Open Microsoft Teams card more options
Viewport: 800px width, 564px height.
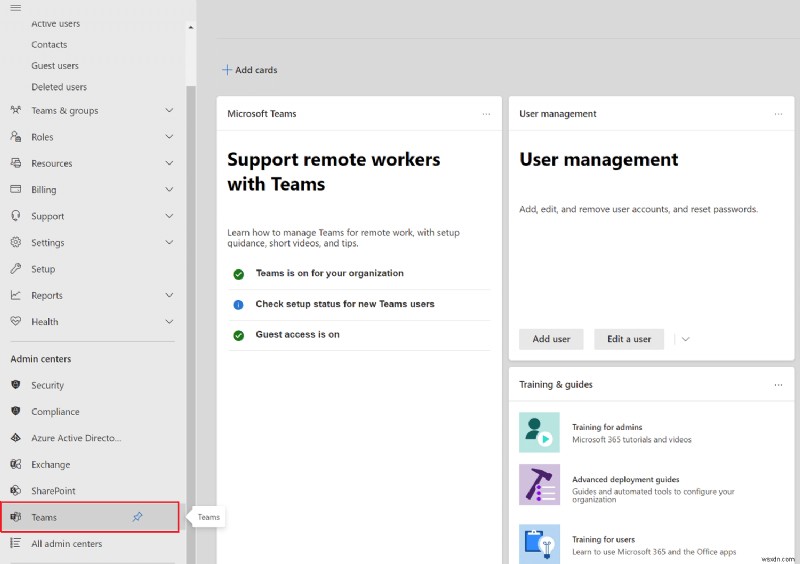(x=486, y=114)
